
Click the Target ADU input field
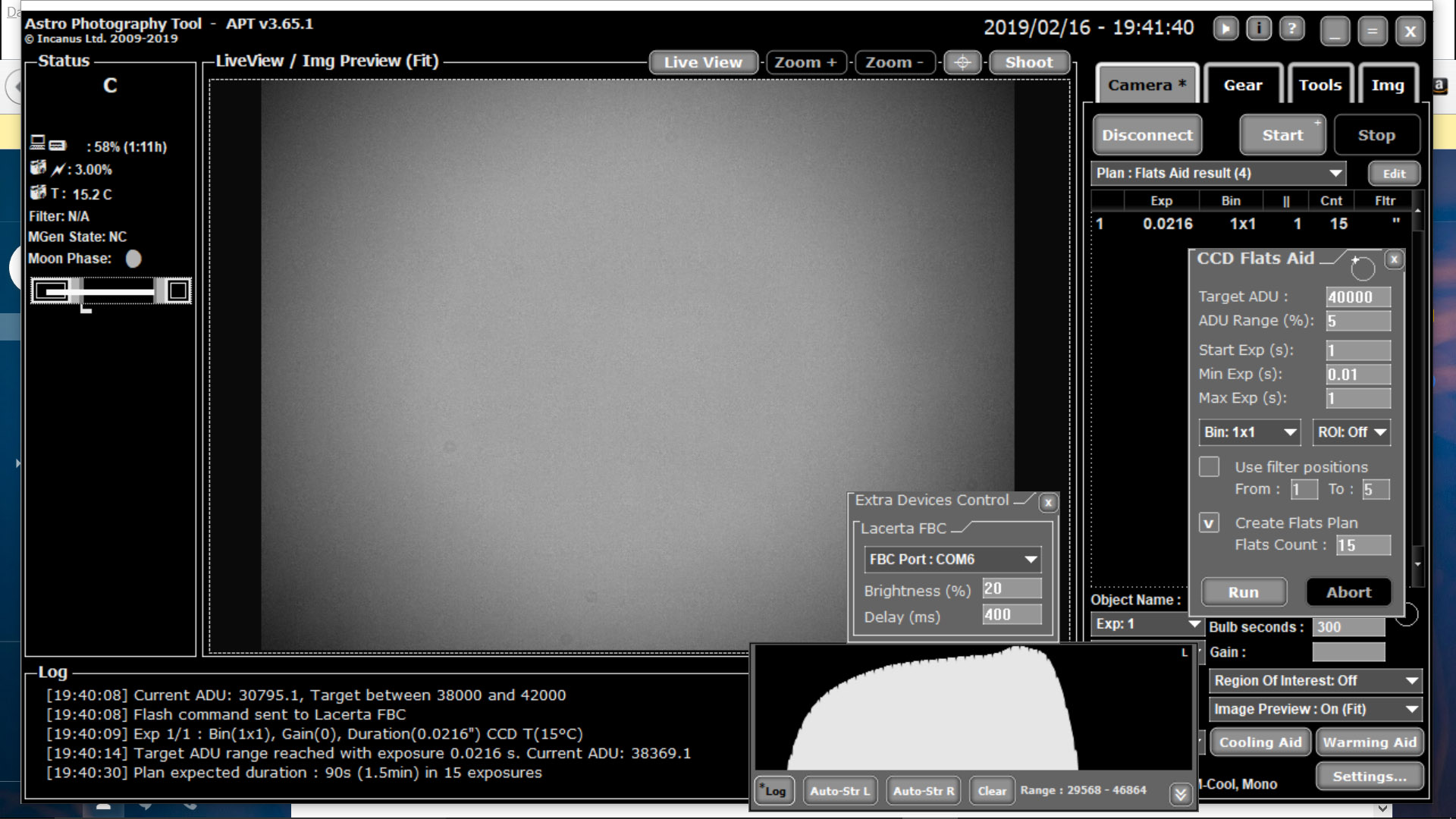1357,297
